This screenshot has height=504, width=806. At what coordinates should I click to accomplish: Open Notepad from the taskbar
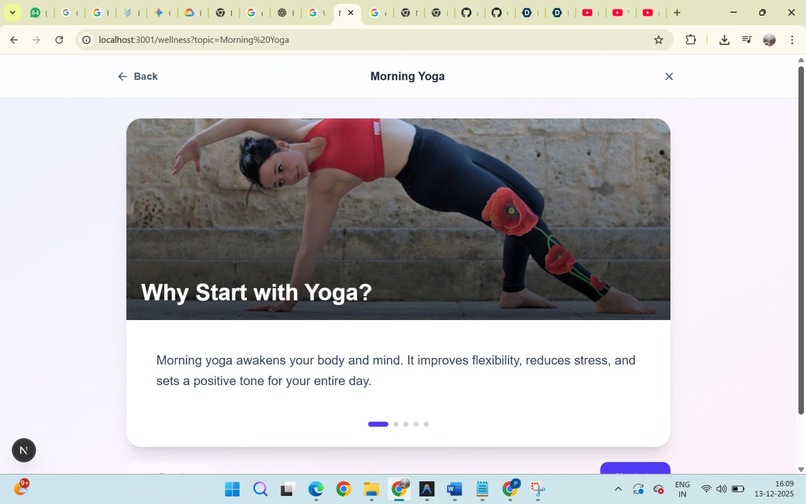coord(482,489)
